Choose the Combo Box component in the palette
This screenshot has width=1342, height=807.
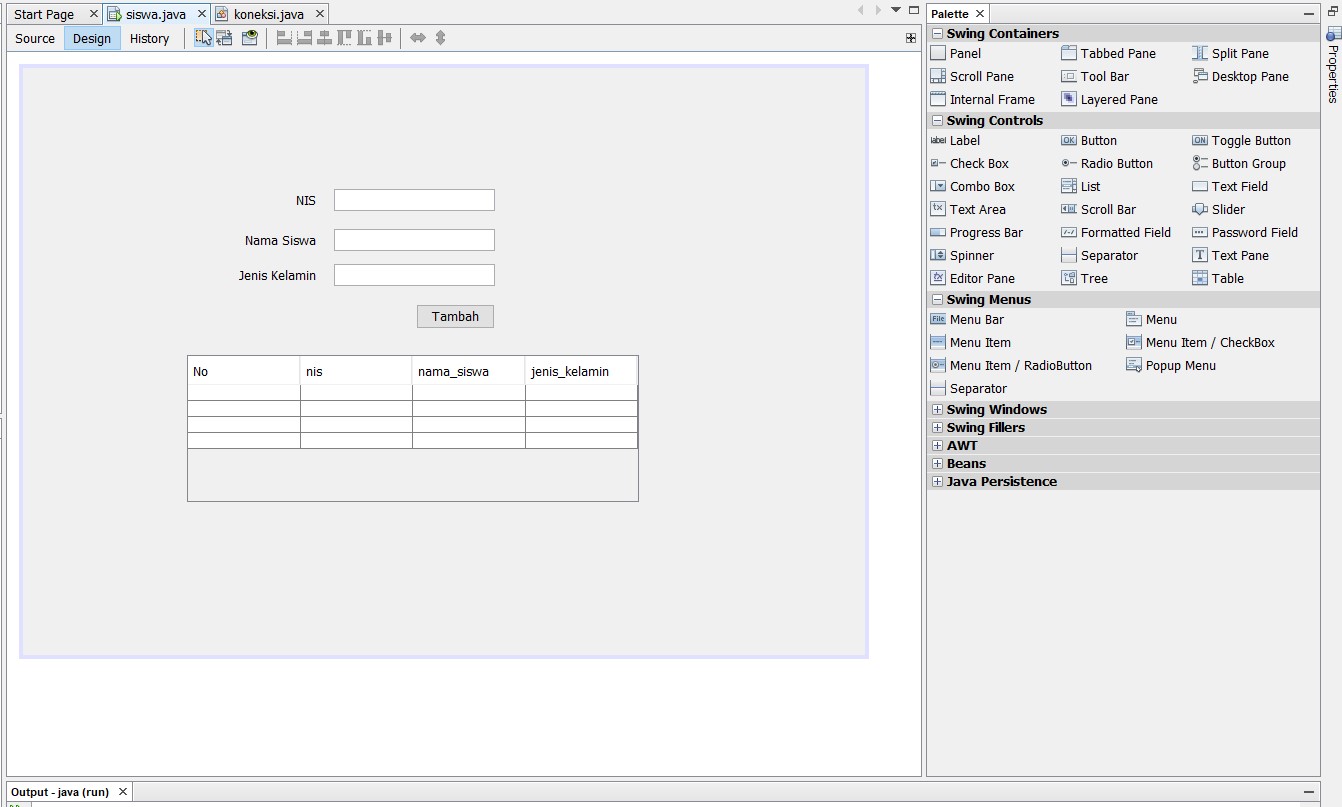coord(982,186)
